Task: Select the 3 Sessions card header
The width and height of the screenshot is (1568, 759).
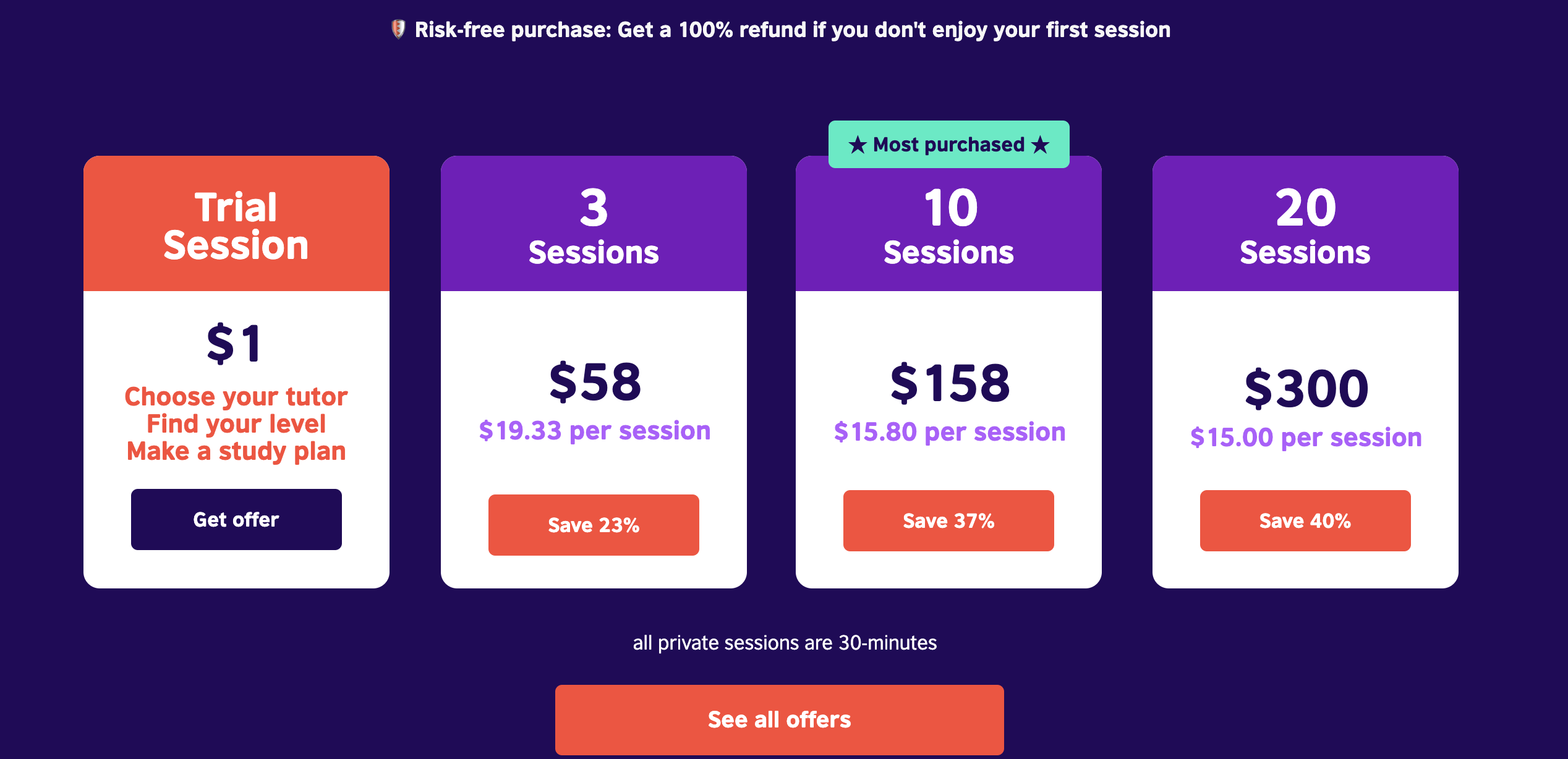Action: coord(594,224)
